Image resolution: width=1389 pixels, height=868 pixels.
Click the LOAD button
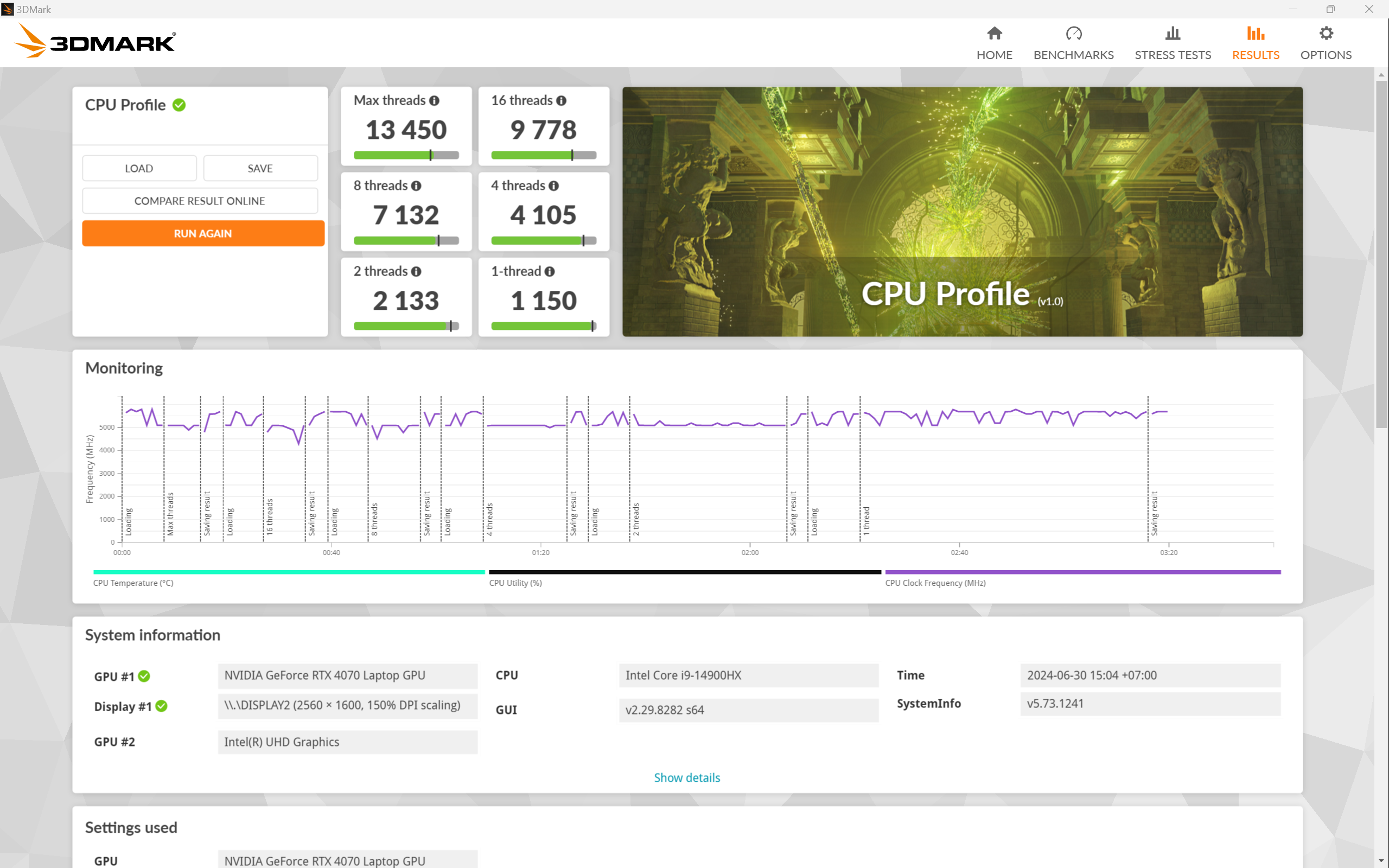pyautogui.click(x=139, y=168)
